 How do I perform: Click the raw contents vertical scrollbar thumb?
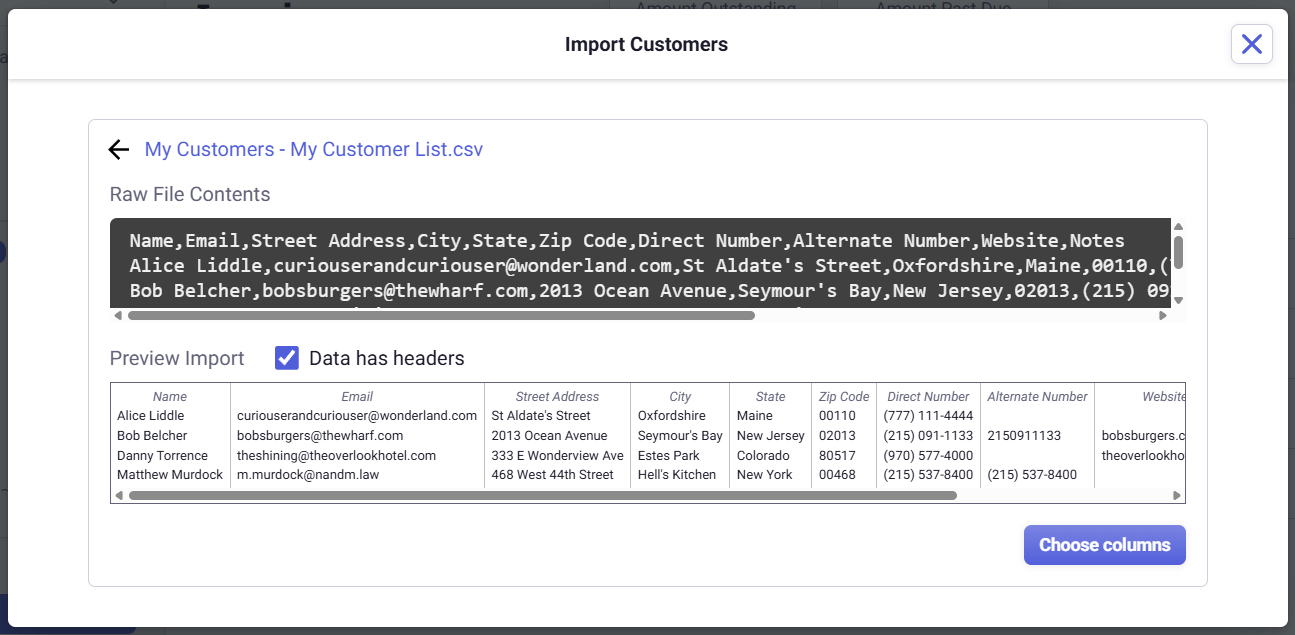tap(1178, 252)
